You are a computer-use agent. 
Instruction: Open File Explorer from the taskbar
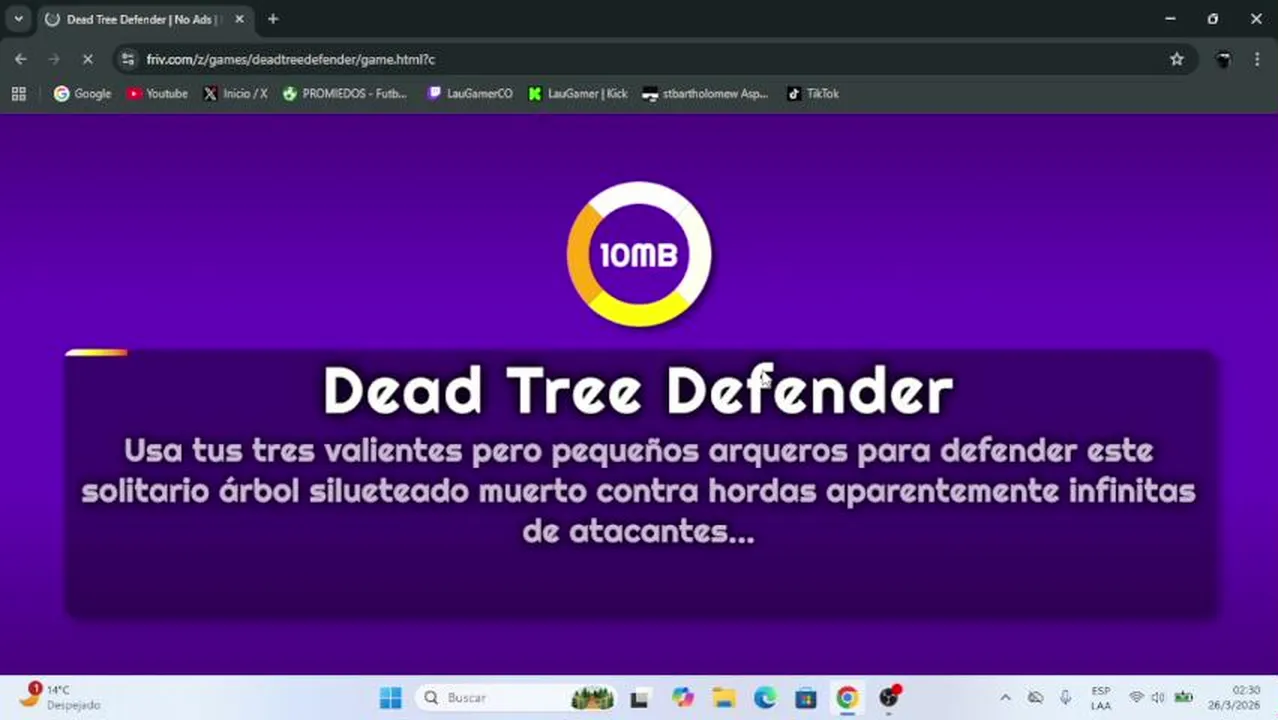(x=724, y=698)
